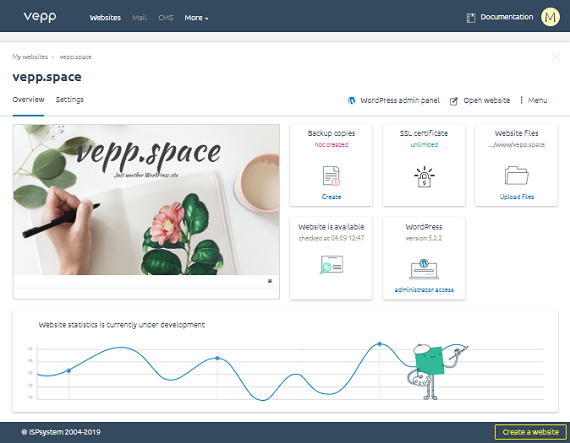Open WordPress admin panel link
This screenshot has width=570, height=443.
tap(400, 100)
